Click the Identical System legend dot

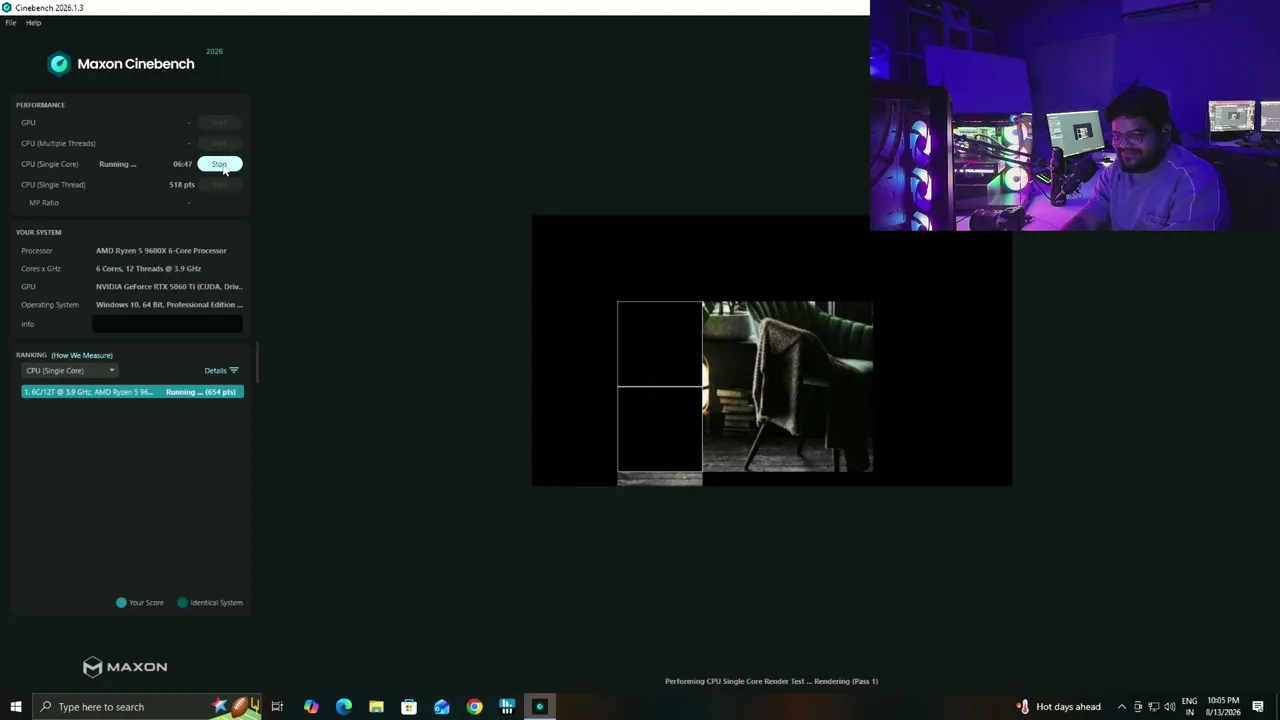[182, 603]
